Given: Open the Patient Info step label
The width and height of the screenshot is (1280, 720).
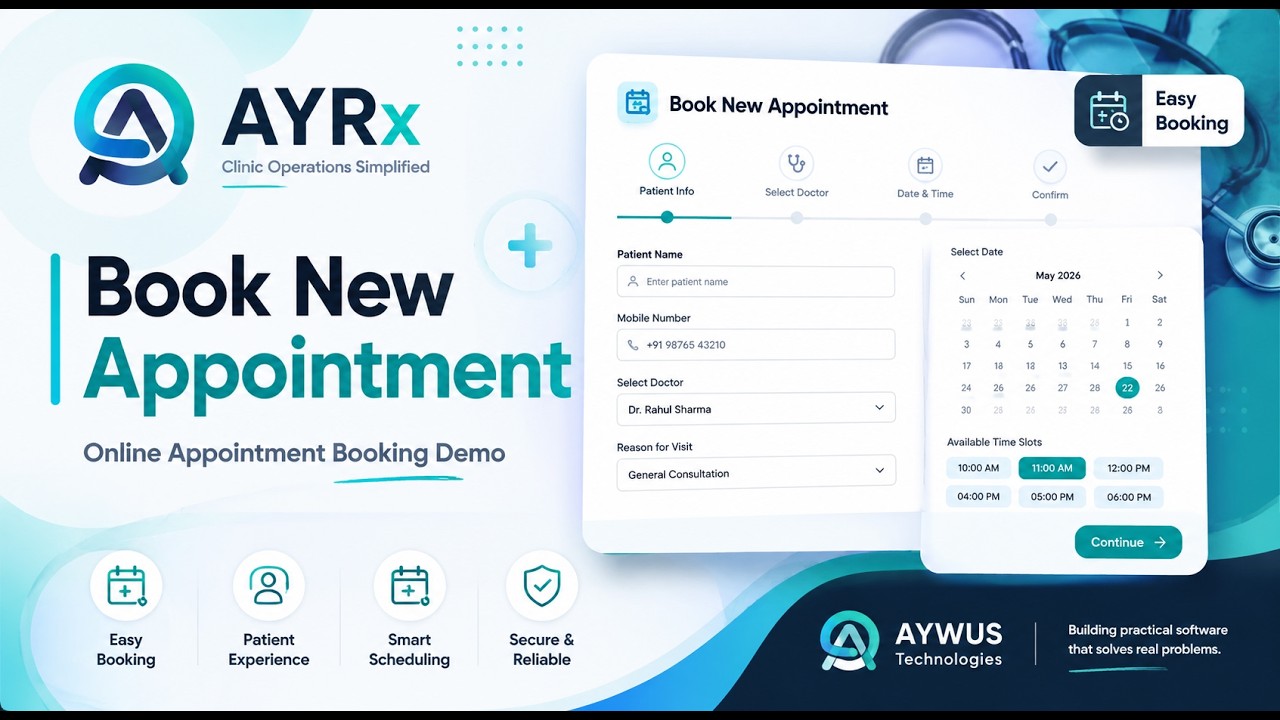Looking at the screenshot, I should coord(667,191).
